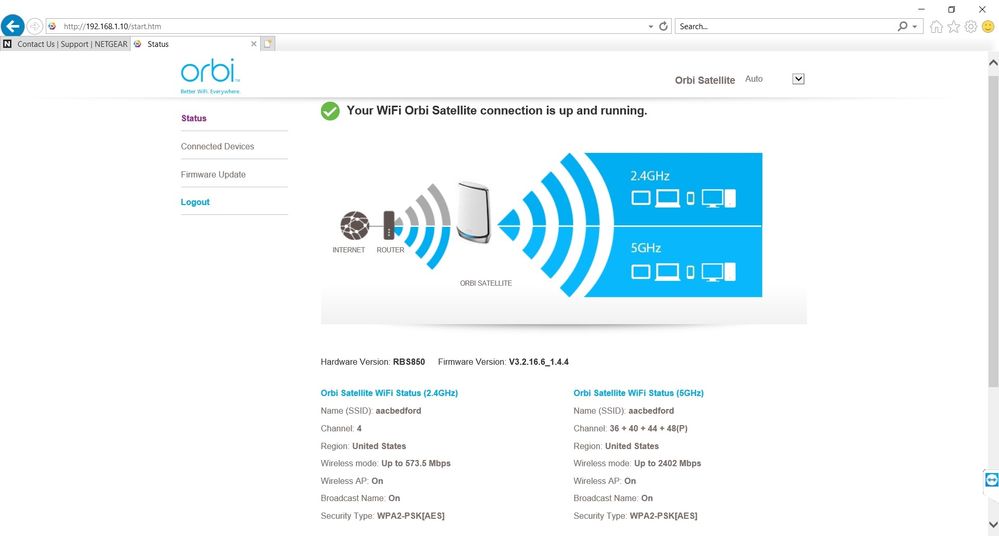This screenshot has height=536, width=999.
Task: Open the Firmware Update page
Action: 213,174
